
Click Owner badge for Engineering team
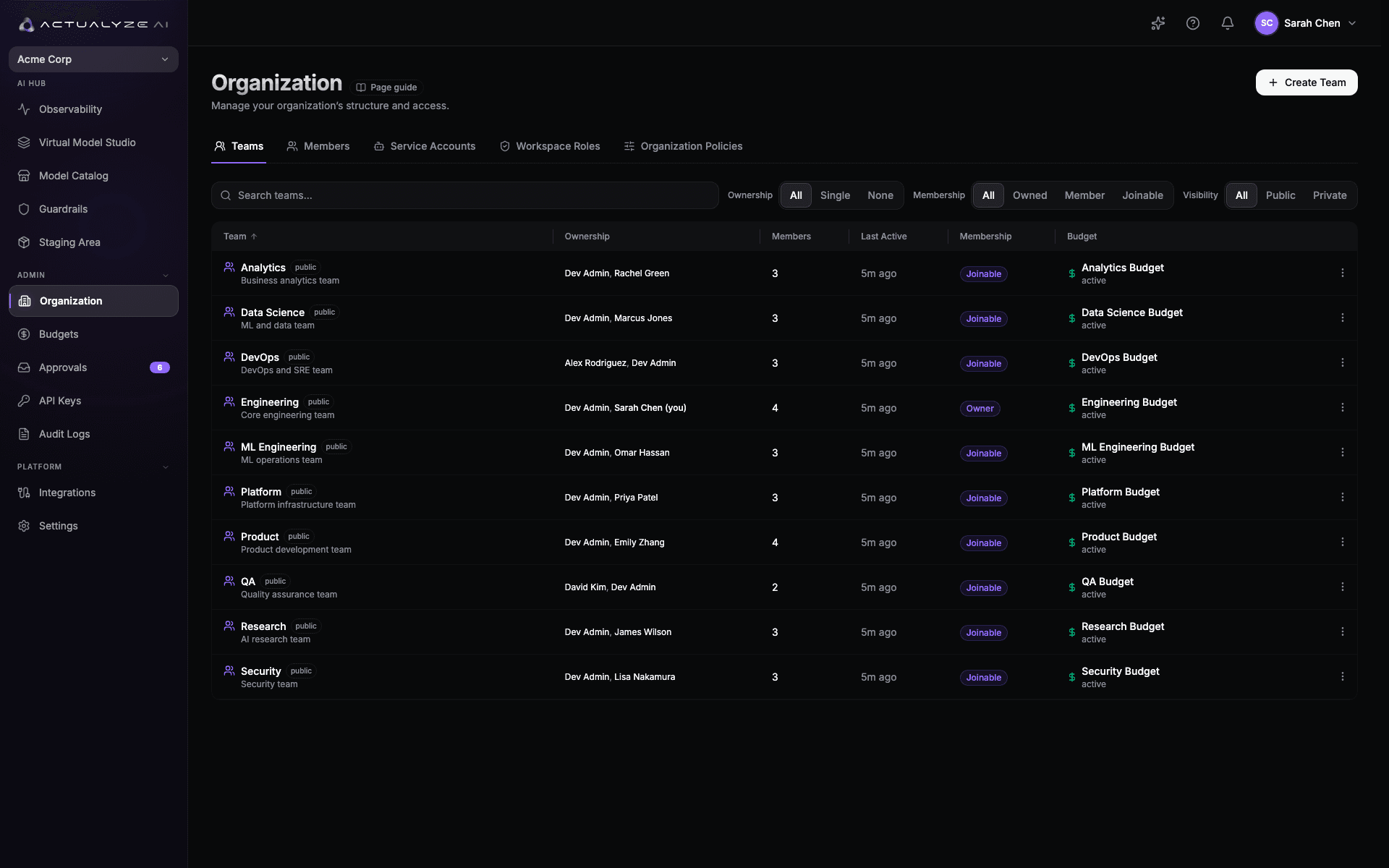980,409
